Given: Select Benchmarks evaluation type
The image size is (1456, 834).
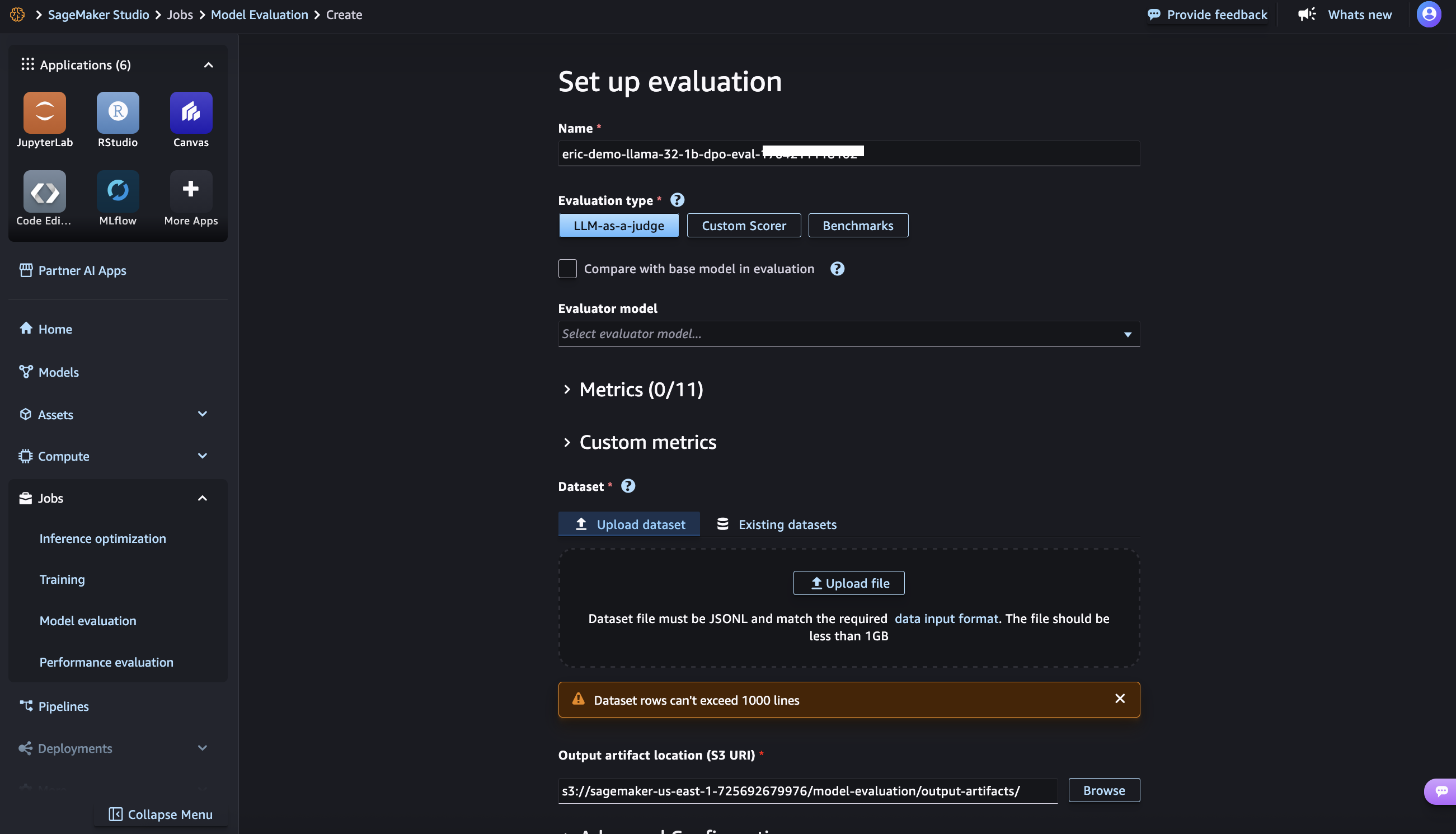Looking at the screenshot, I should coord(858,226).
